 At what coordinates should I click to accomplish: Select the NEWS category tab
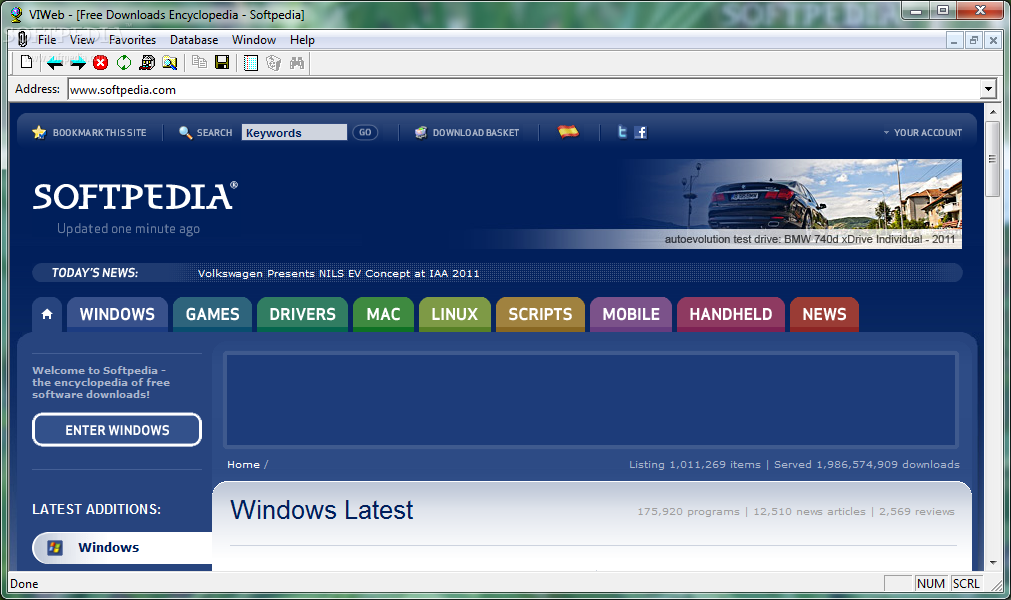(x=824, y=315)
